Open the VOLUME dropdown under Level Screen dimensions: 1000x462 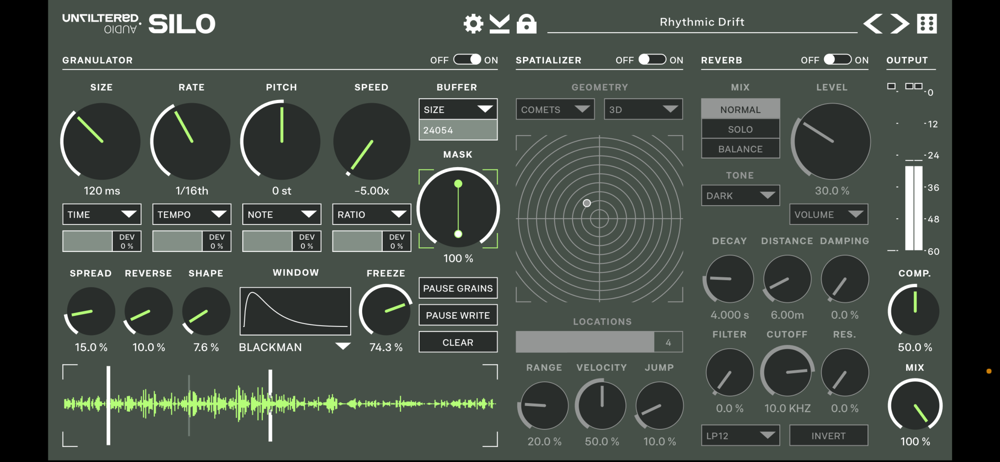828,214
